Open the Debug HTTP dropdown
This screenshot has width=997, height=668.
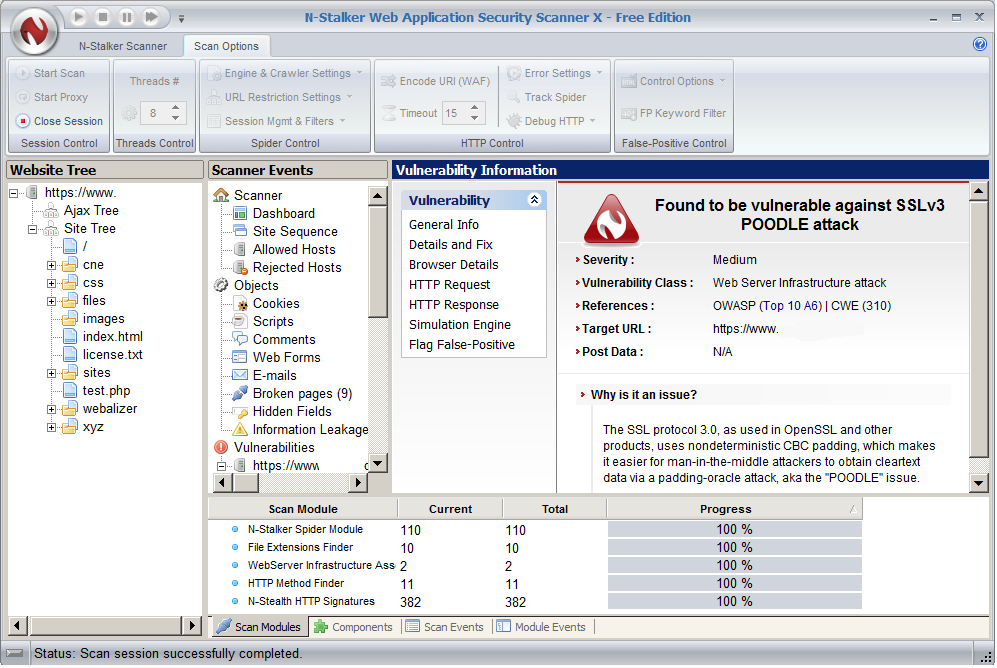pos(551,121)
